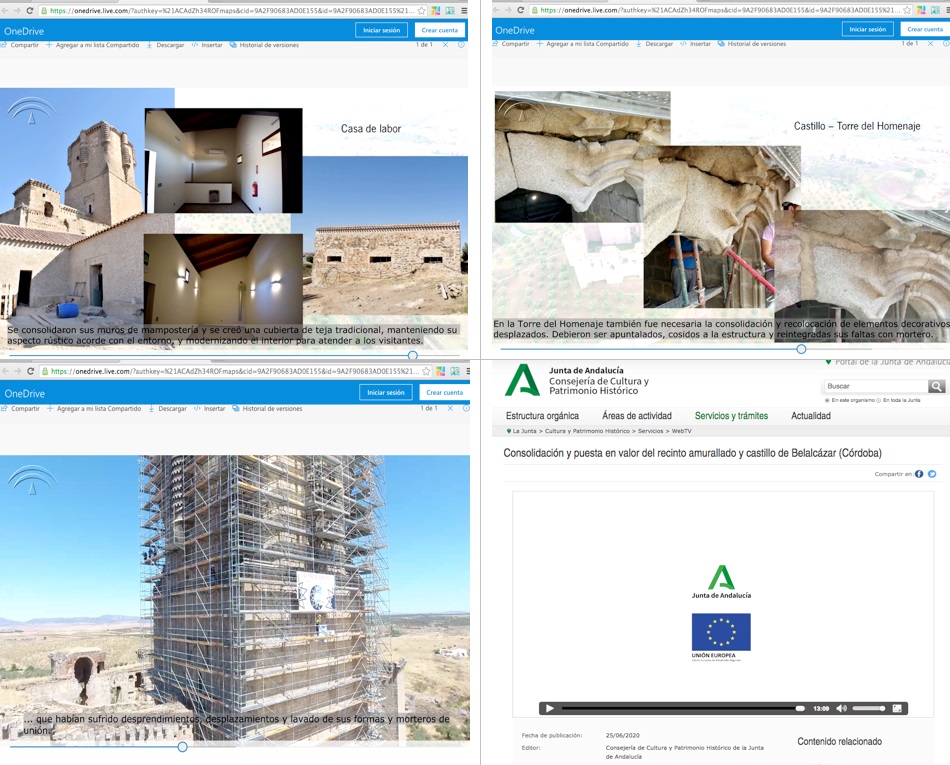Bookmark star in Torre del Homenaje window

[x=907, y=10]
